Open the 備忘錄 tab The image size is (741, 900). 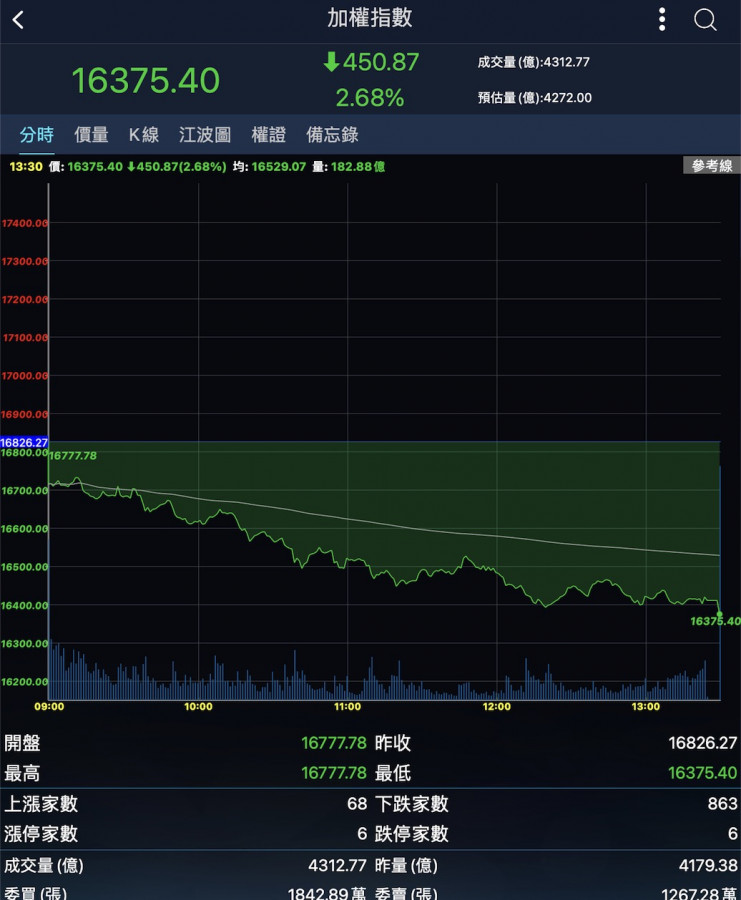tap(332, 134)
